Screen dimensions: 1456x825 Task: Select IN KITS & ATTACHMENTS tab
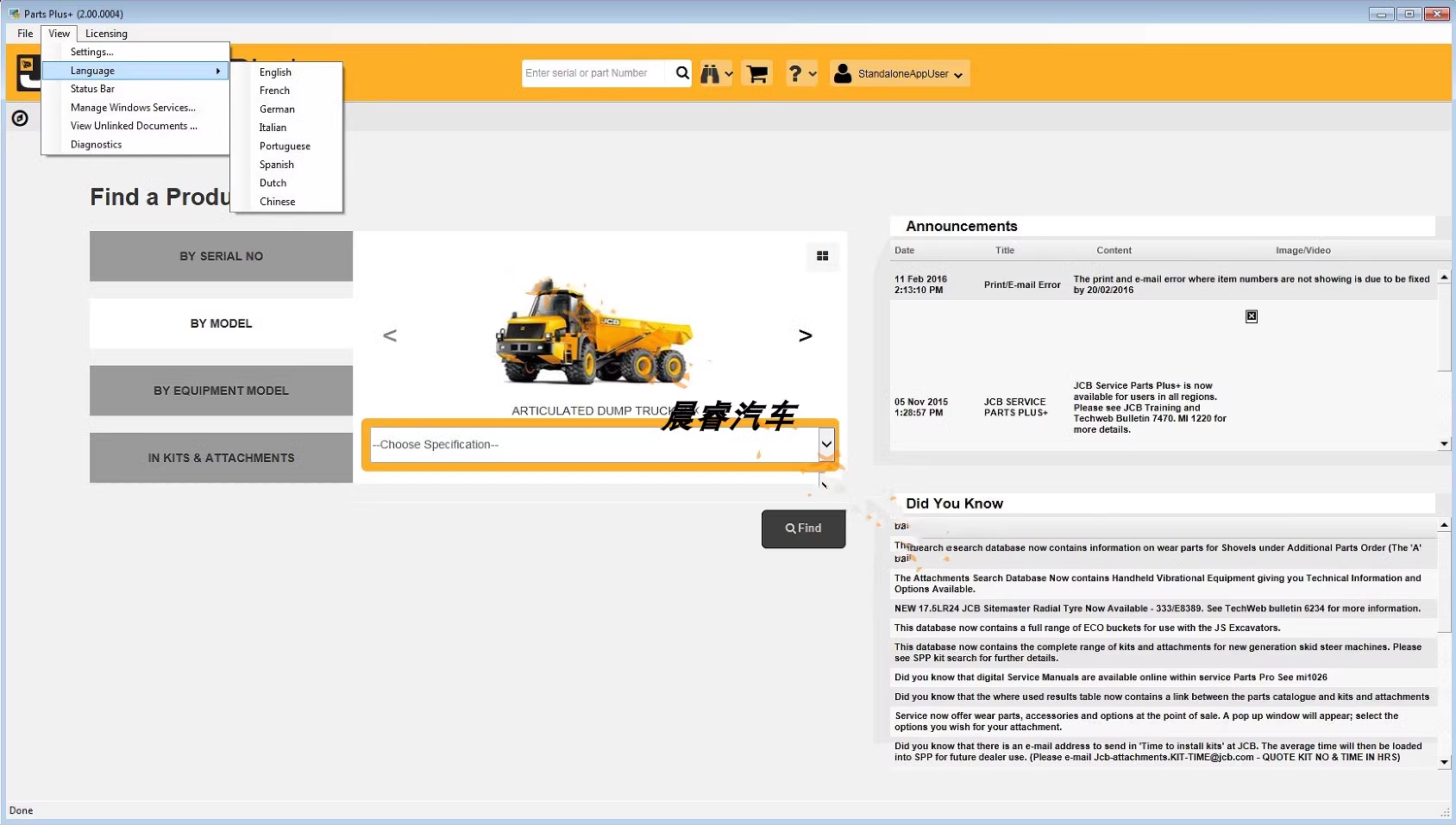tap(221, 458)
